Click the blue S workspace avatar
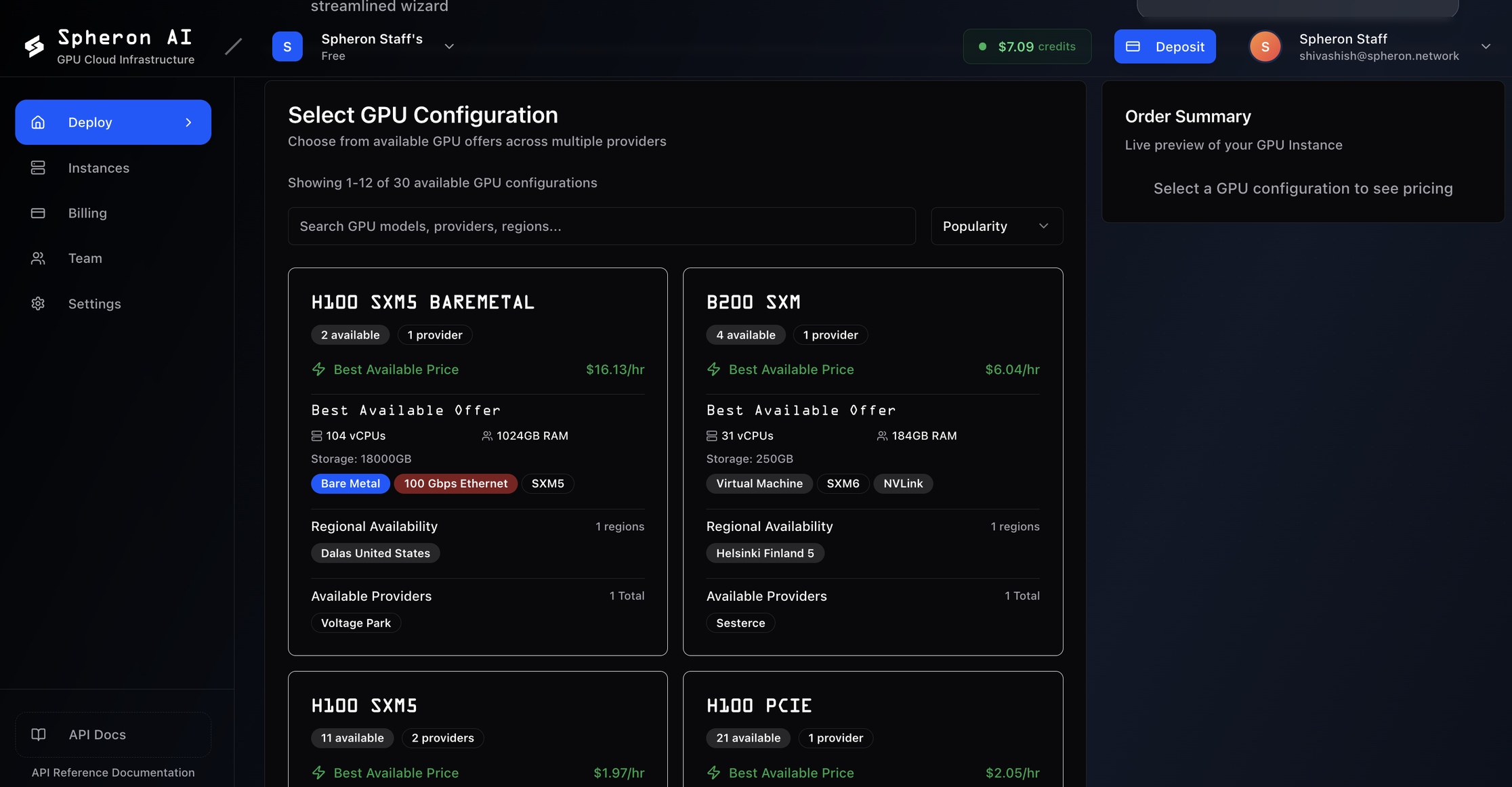 287,47
